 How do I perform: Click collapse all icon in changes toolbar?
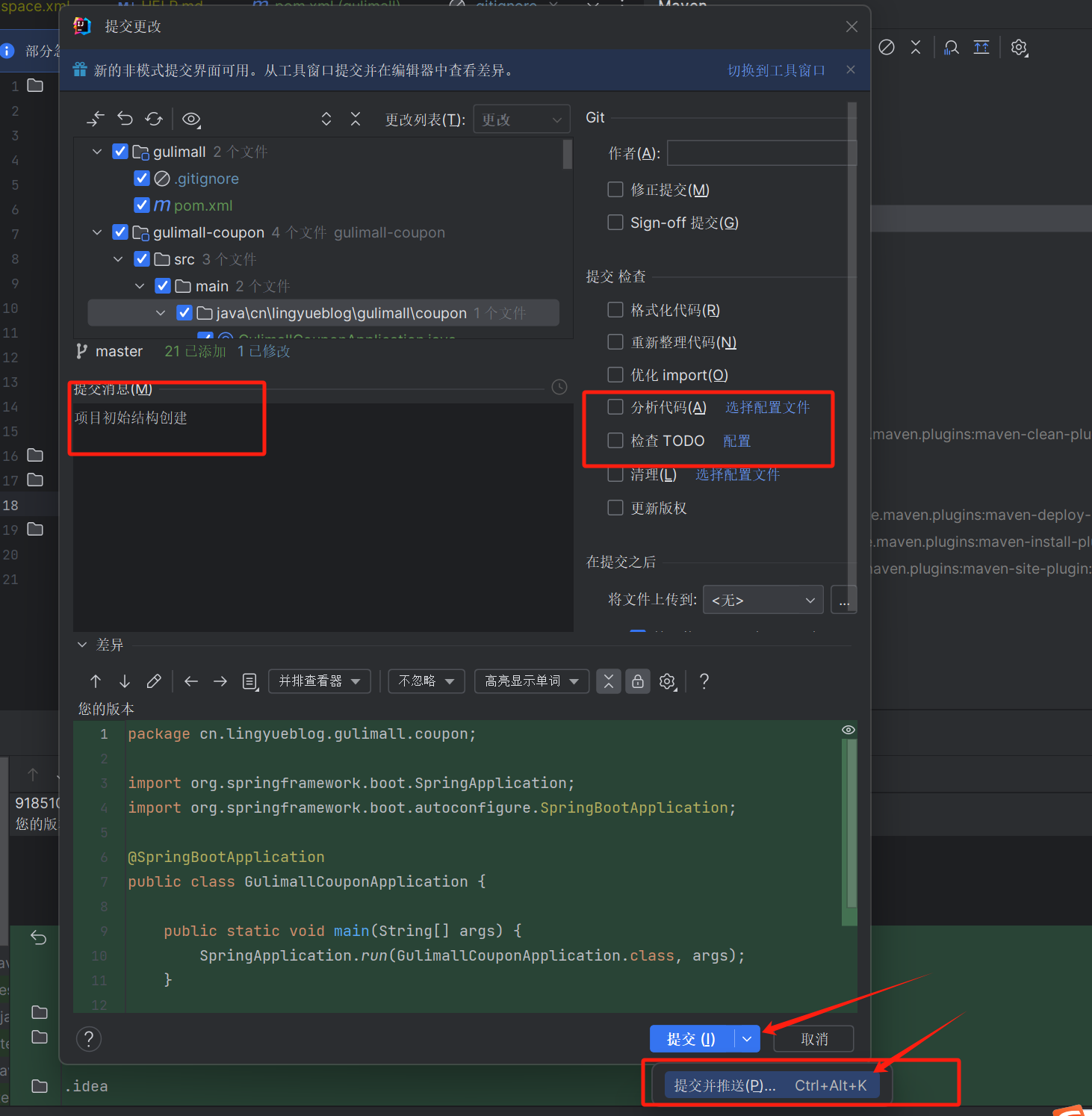click(x=356, y=119)
